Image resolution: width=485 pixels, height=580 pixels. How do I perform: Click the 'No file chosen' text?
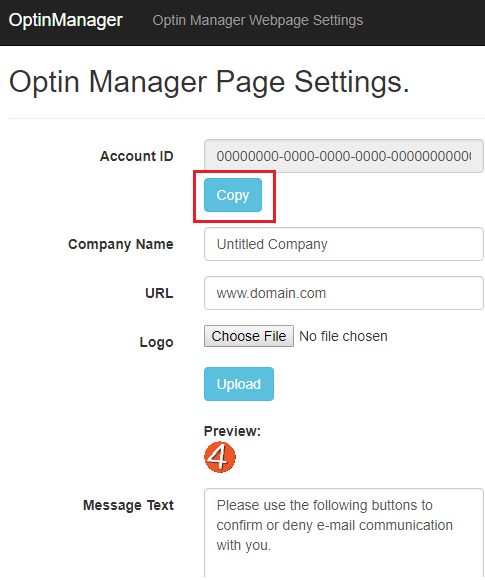(x=343, y=336)
